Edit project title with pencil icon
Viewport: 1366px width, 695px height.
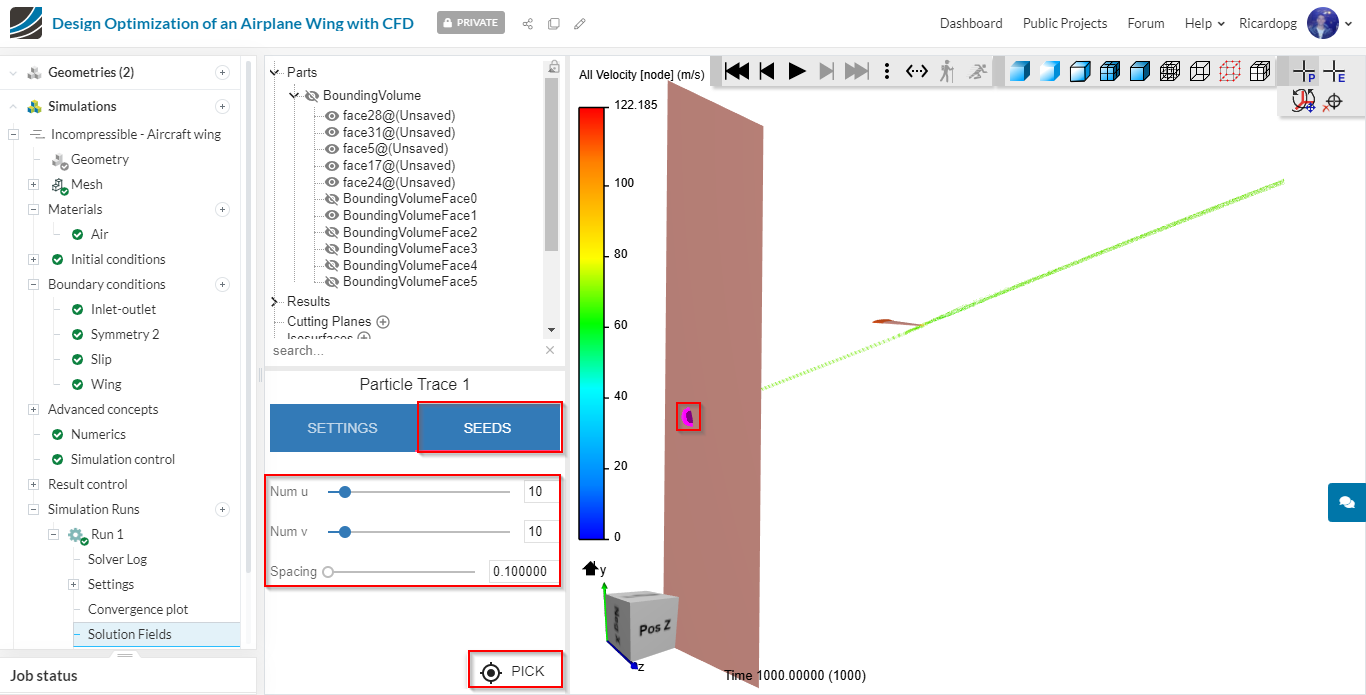click(x=580, y=23)
